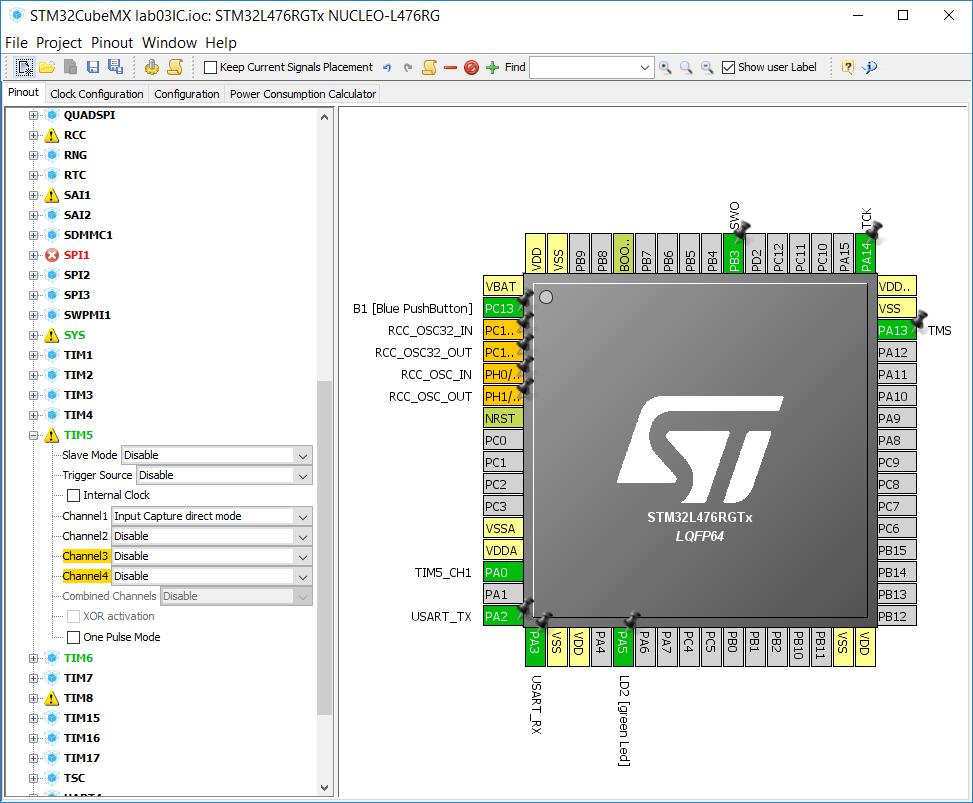The image size is (973, 803).
Task: Select the TSC peripheral in the tree
Action: pyautogui.click(x=74, y=778)
